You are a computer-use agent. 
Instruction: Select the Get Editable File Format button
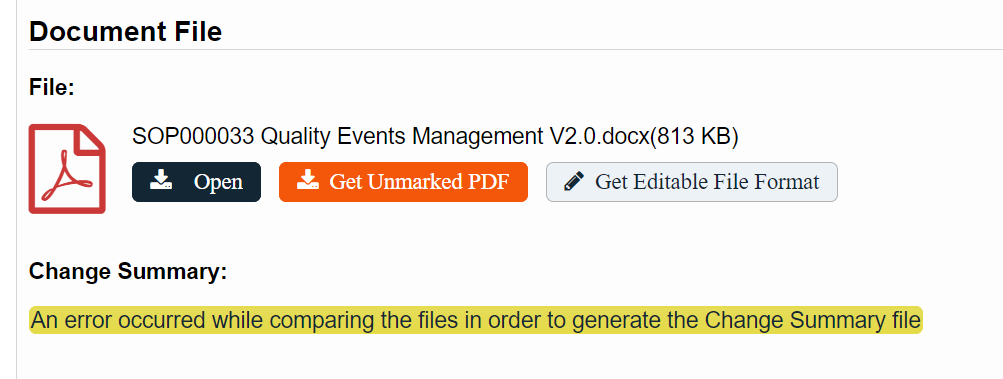click(x=691, y=182)
